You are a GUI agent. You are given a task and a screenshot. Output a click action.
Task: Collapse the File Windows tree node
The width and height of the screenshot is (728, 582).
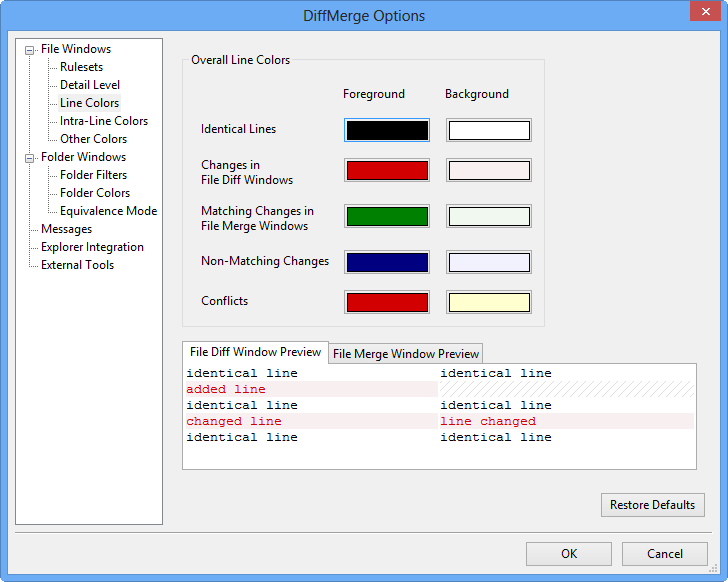click(x=30, y=49)
